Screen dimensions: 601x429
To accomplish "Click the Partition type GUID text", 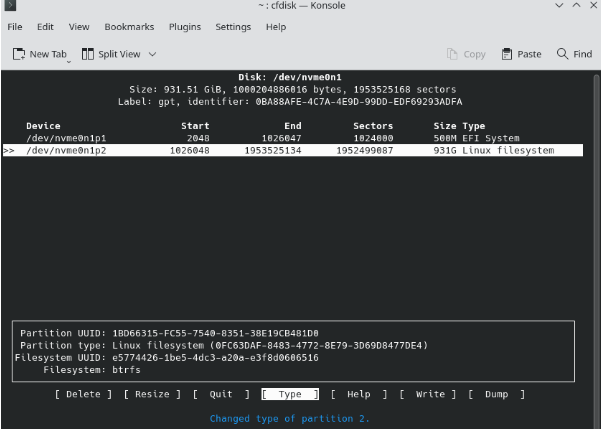I will click(319, 345).
